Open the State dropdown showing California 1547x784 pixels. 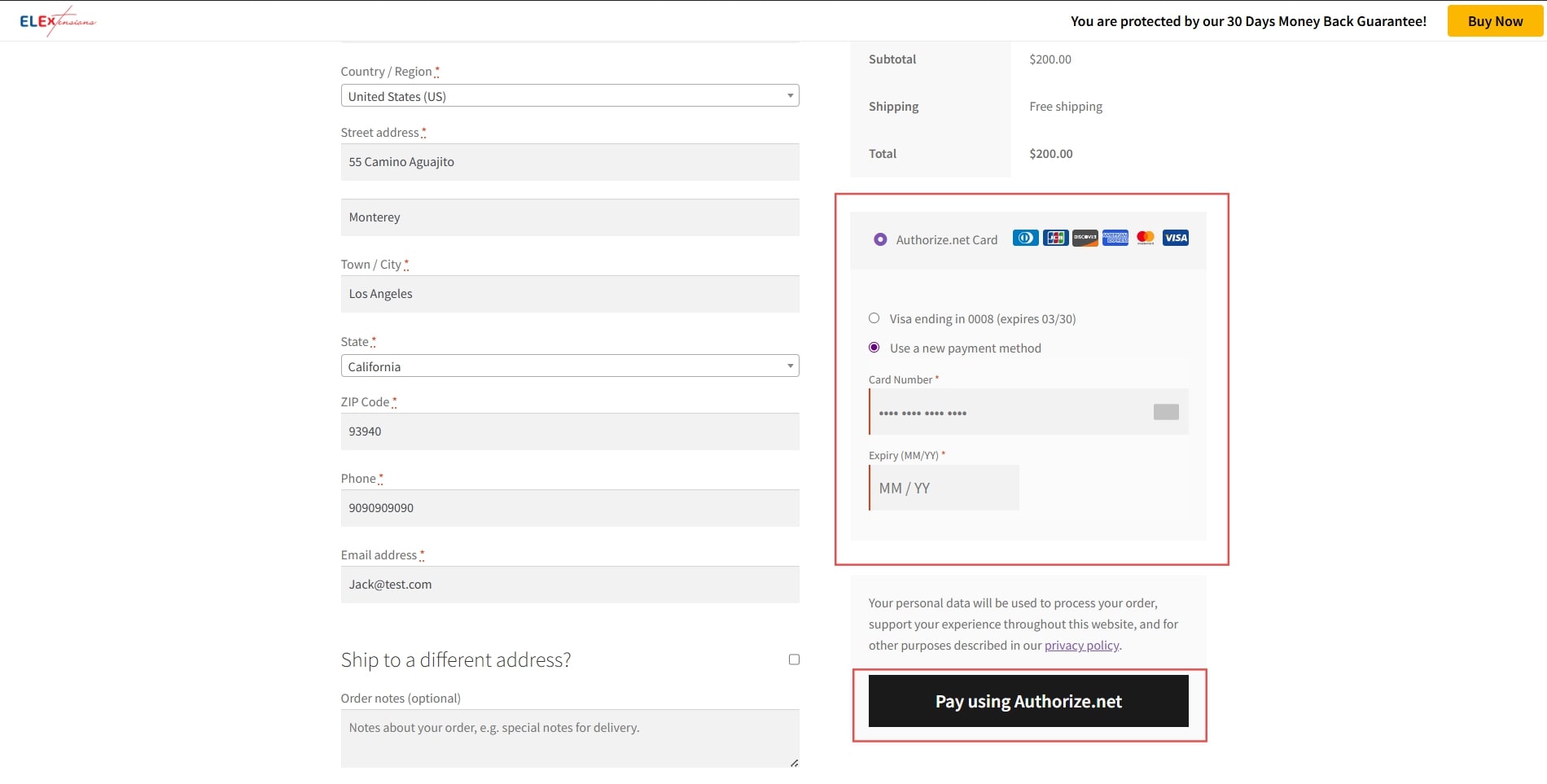(x=570, y=366)
